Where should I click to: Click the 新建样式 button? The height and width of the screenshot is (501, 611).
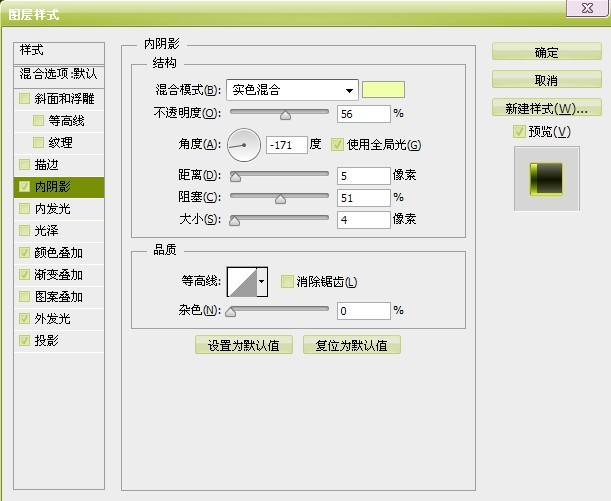(547, 108)
